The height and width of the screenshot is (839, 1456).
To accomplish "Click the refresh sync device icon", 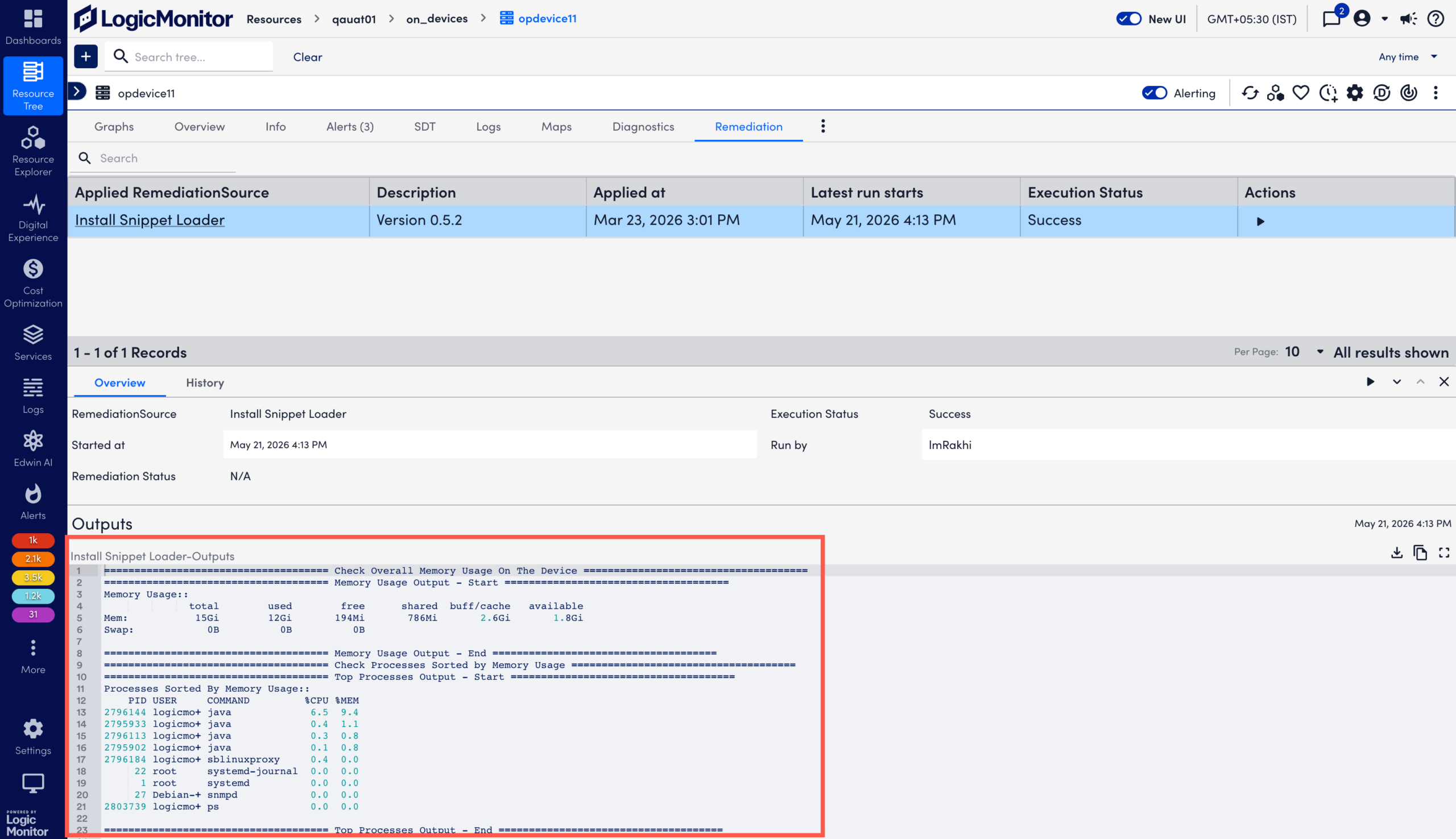I will [x=1250, y=93].
